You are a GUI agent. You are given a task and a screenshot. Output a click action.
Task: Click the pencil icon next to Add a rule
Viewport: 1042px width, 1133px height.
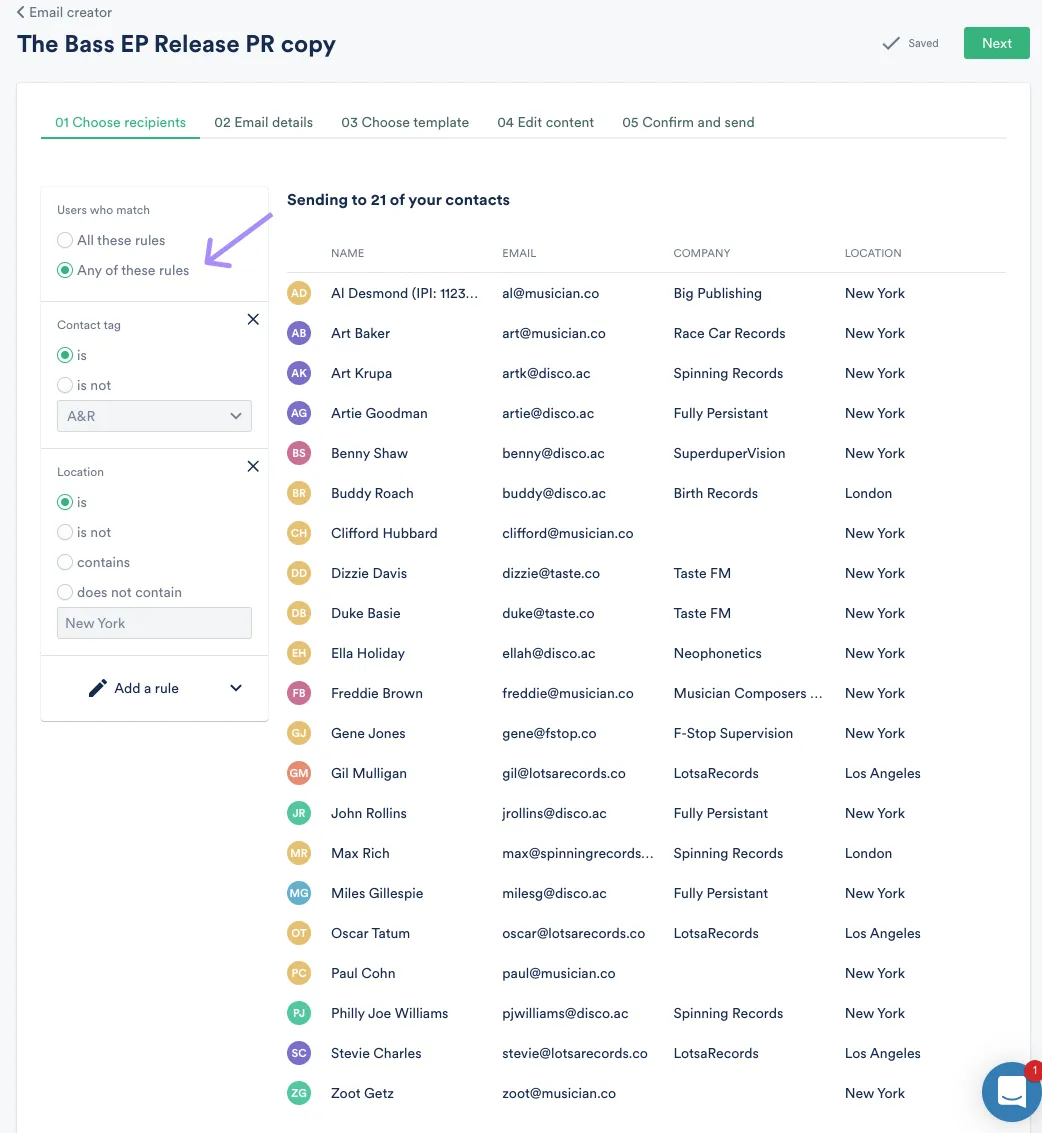point(97,688)
